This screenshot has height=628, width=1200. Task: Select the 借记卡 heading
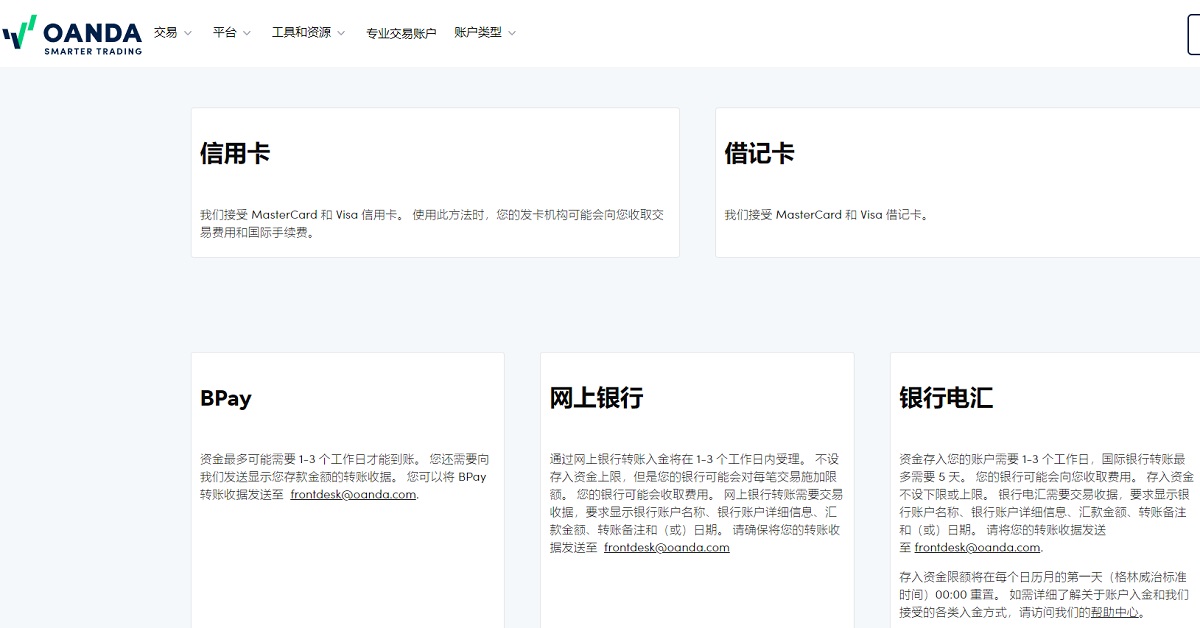pyautogui.click(x=759, y=153)
